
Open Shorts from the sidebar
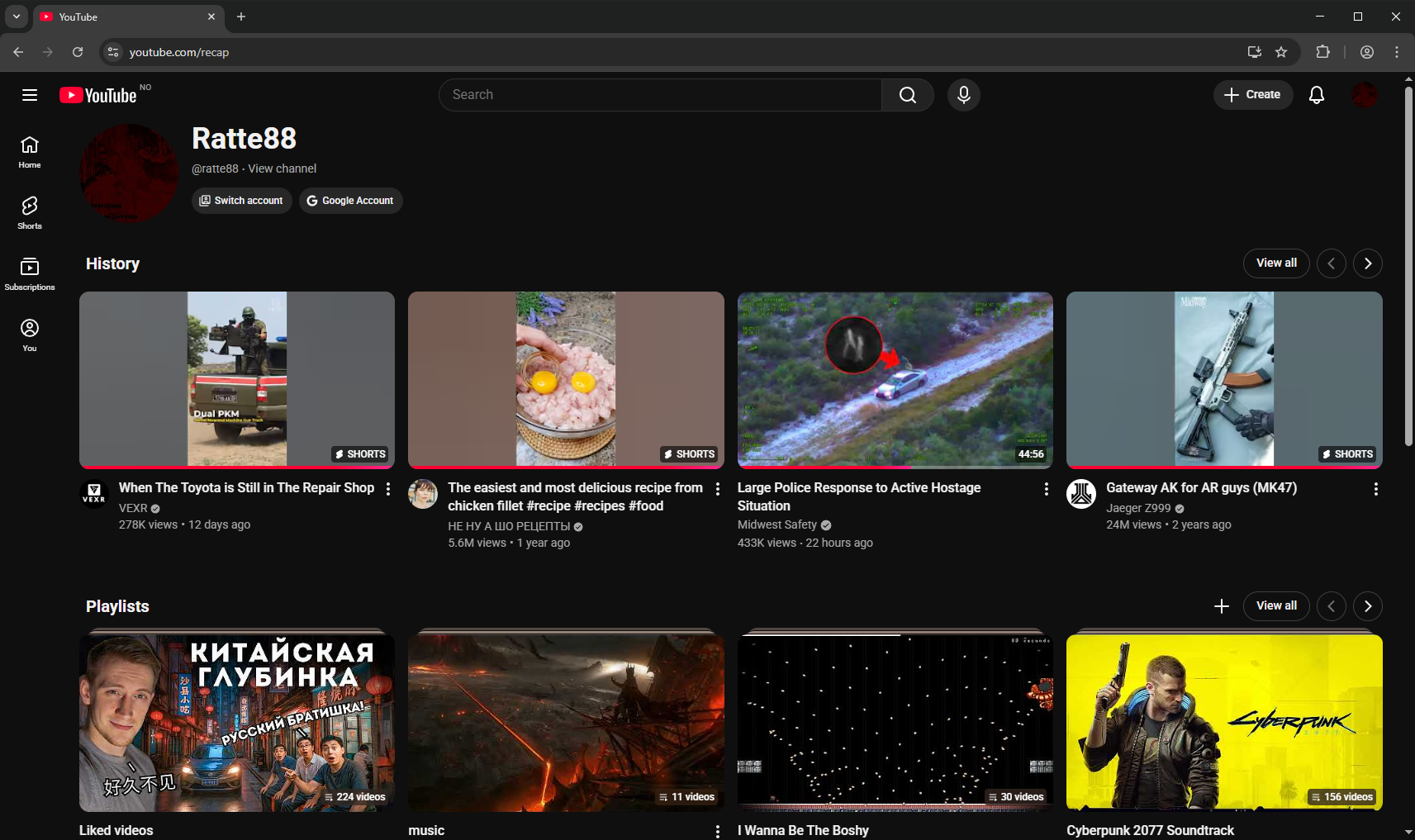(x=30, y=212)
